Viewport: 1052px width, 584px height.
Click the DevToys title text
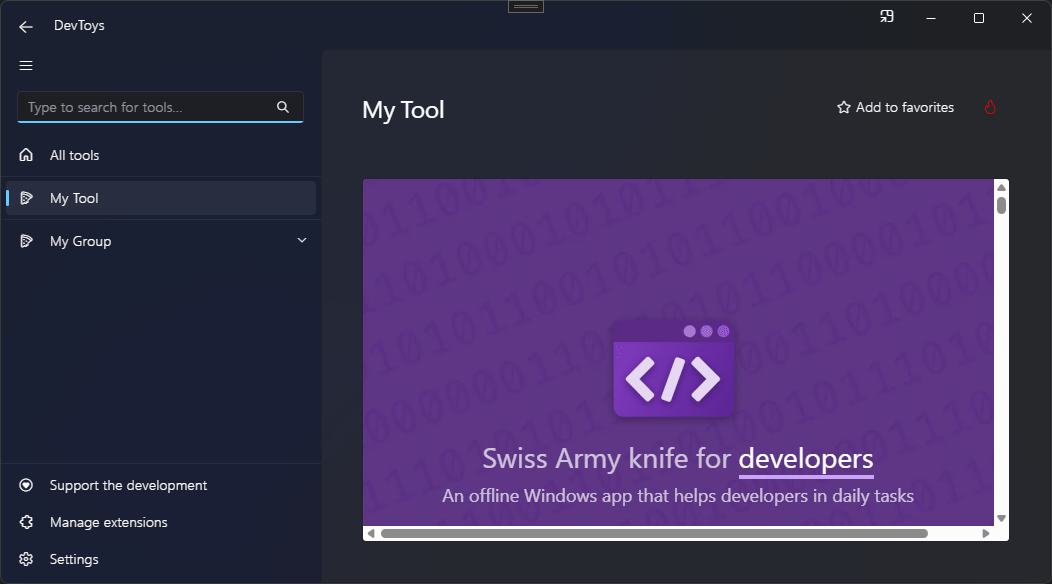click(x=79, y=26)
